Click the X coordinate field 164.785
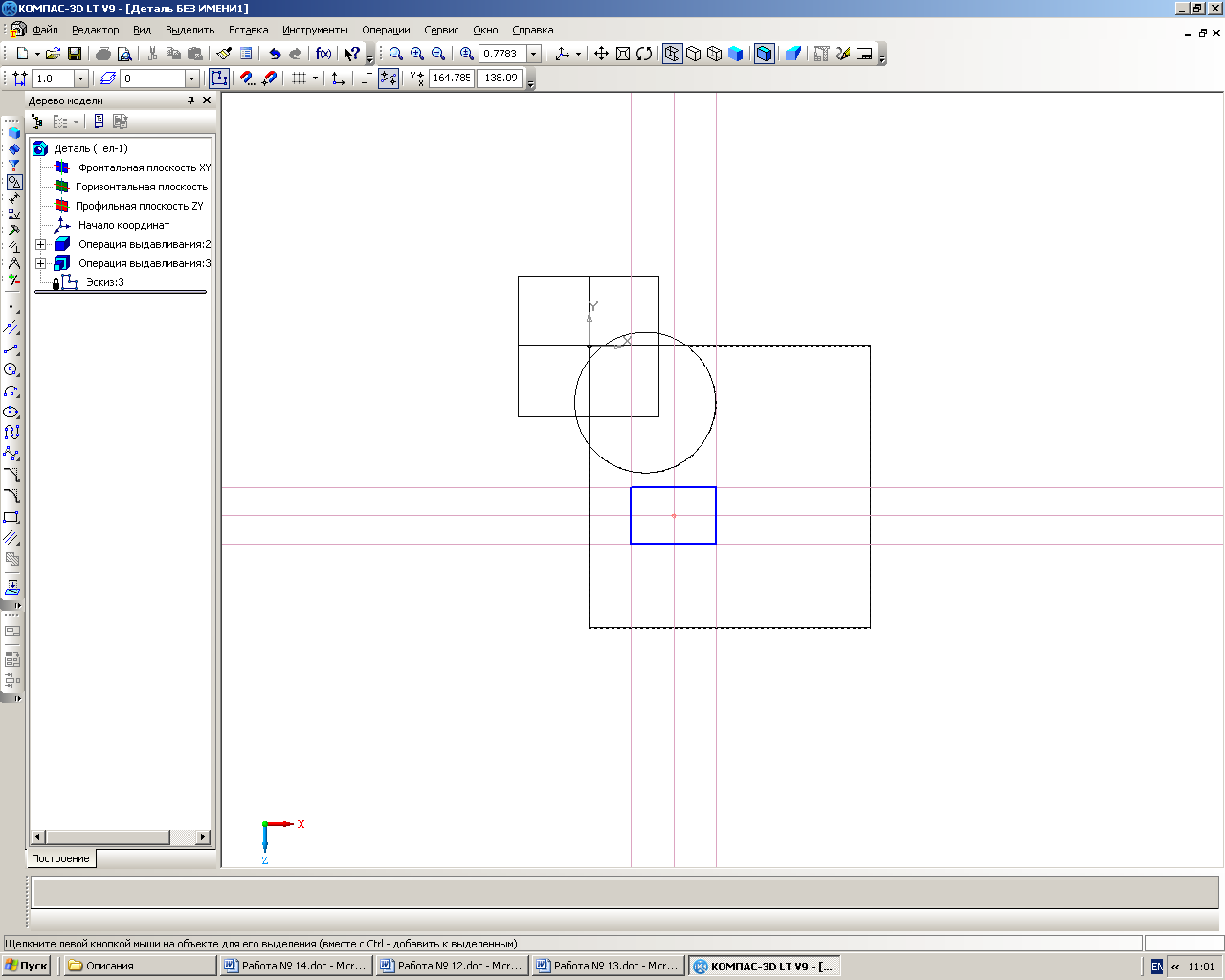This screenshot has width=1225, height=980. (x=452, y=78)
